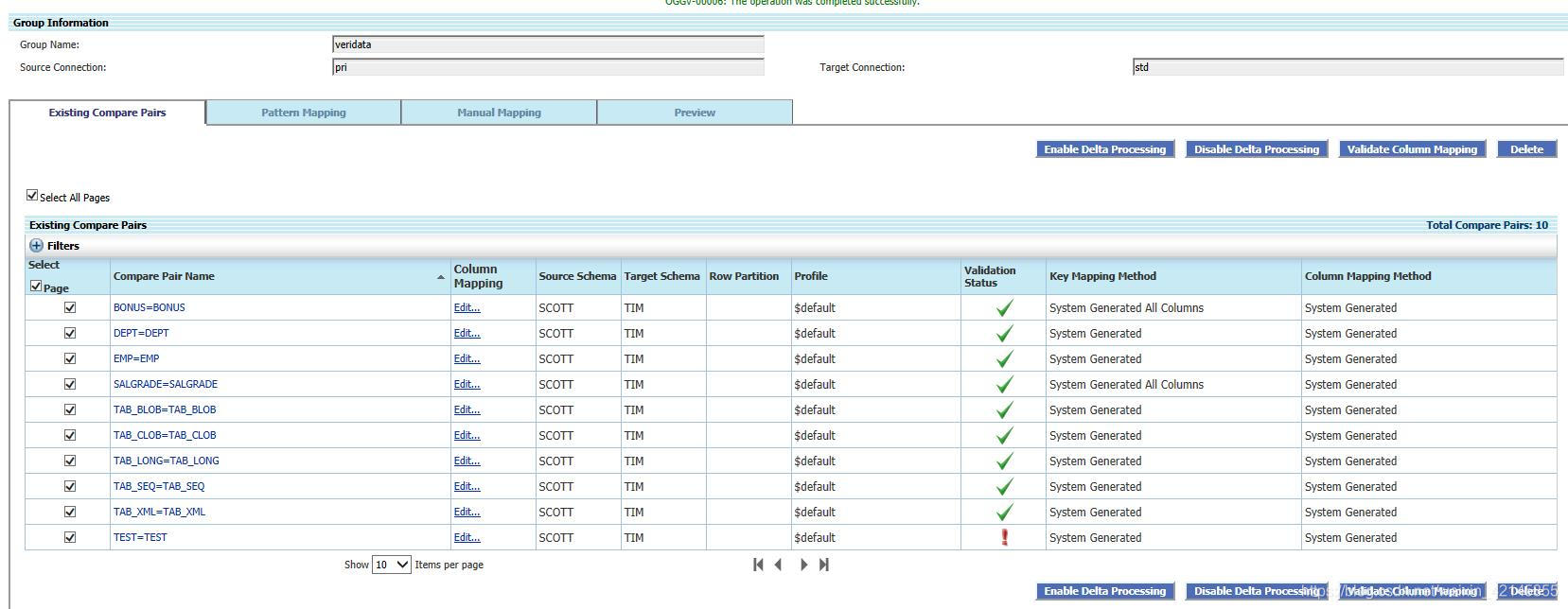Open the TAB_XML=TAB_XML compare pair link
This screenshot has height=609, width=1568.
click(159, 512)
